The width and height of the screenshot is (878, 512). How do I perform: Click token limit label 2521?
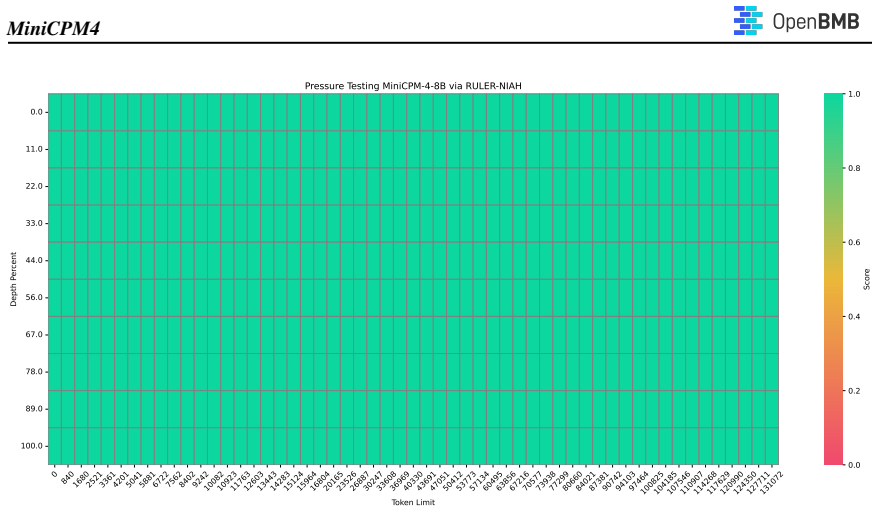pyautogui.click(x=92, y=478)
